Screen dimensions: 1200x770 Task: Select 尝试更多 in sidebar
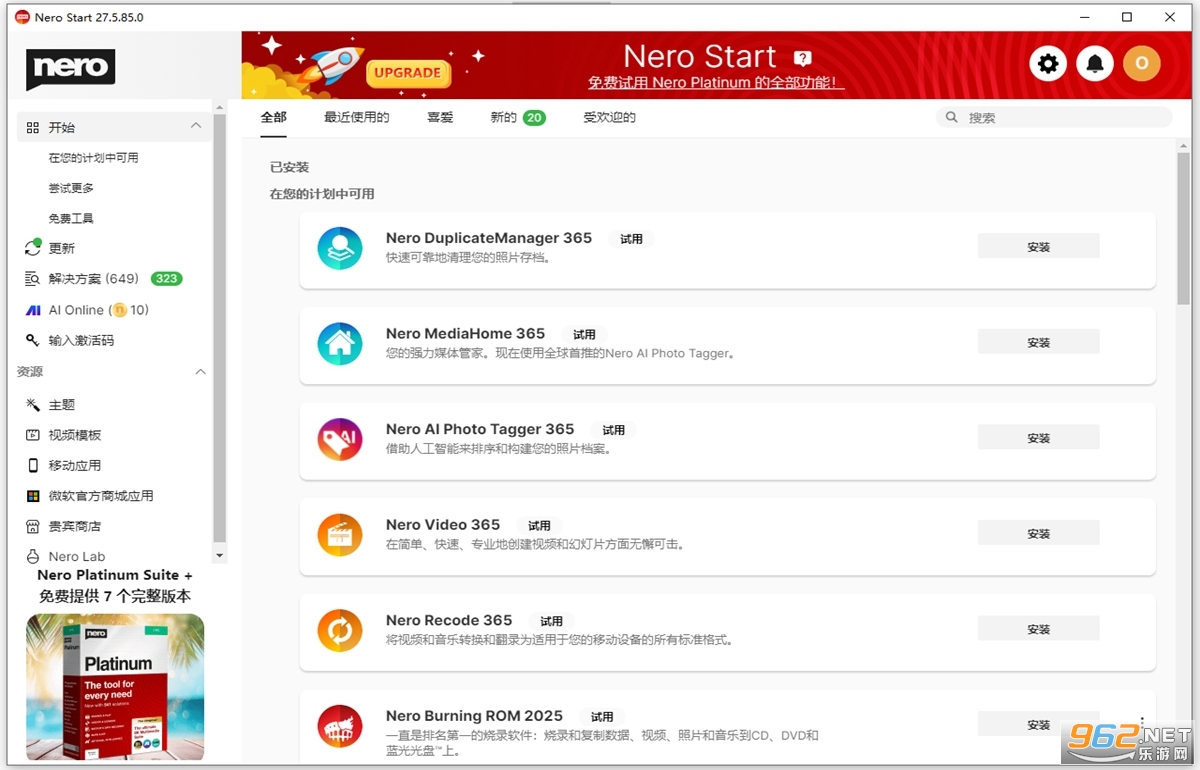click(x=71, y=188)
